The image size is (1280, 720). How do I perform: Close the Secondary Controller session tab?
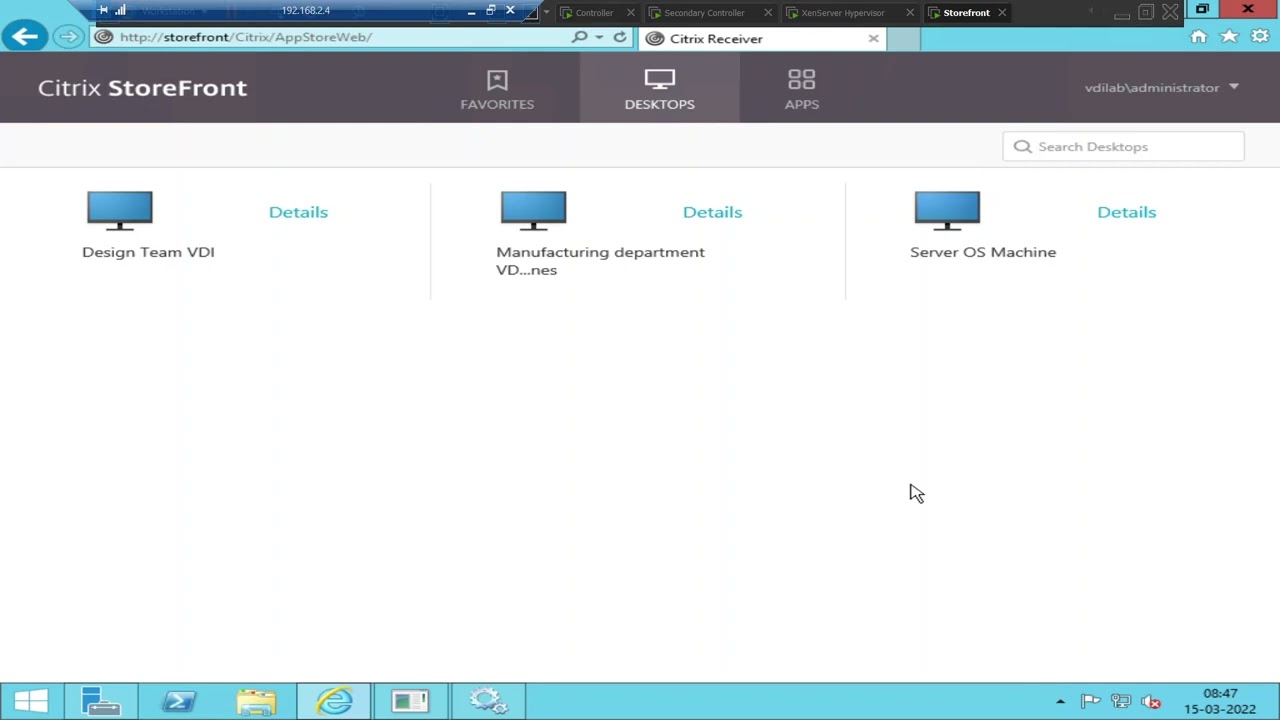[x=768, y=13]
